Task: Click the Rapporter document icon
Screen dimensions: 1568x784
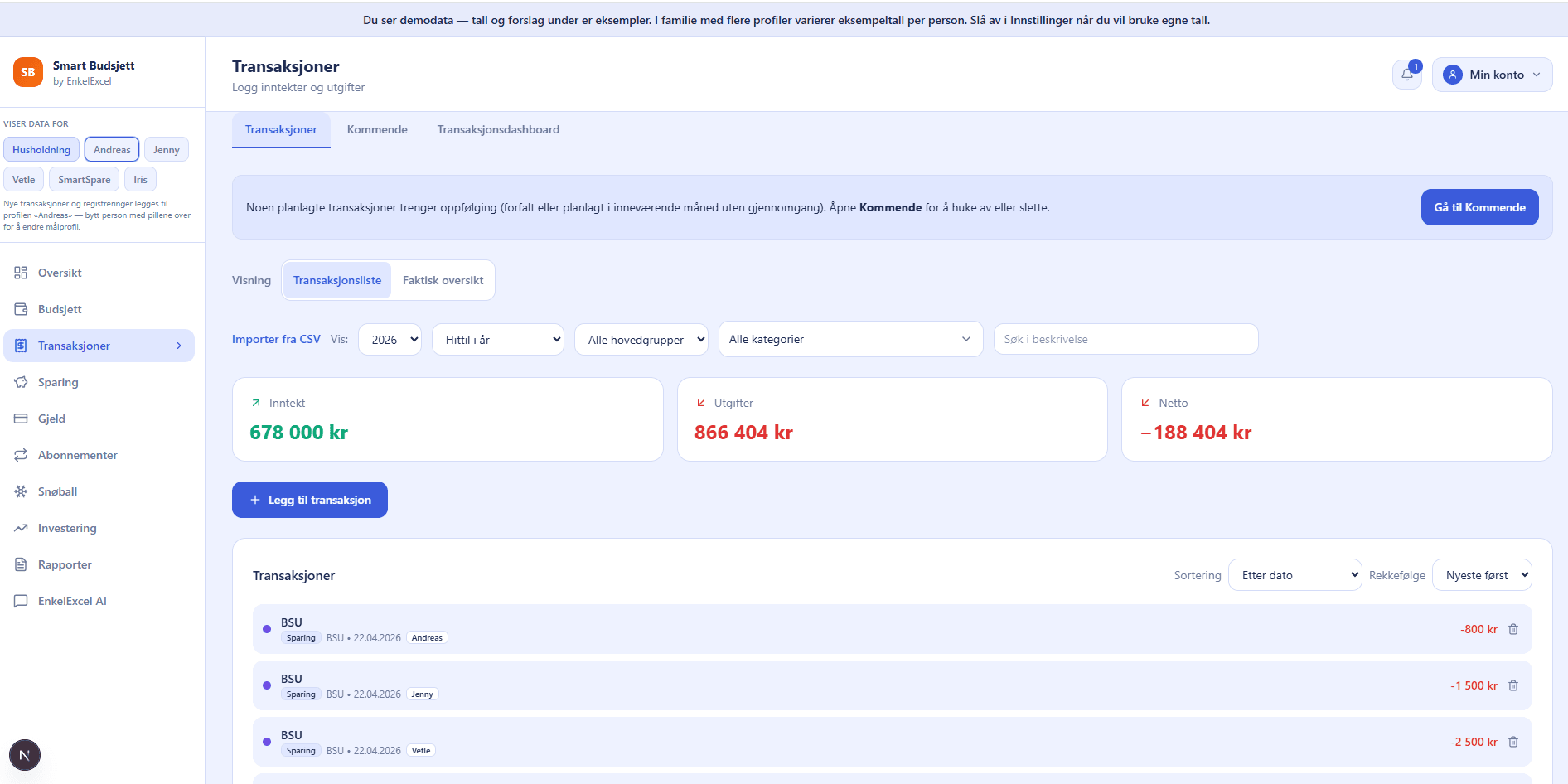Action: [21, 564]
